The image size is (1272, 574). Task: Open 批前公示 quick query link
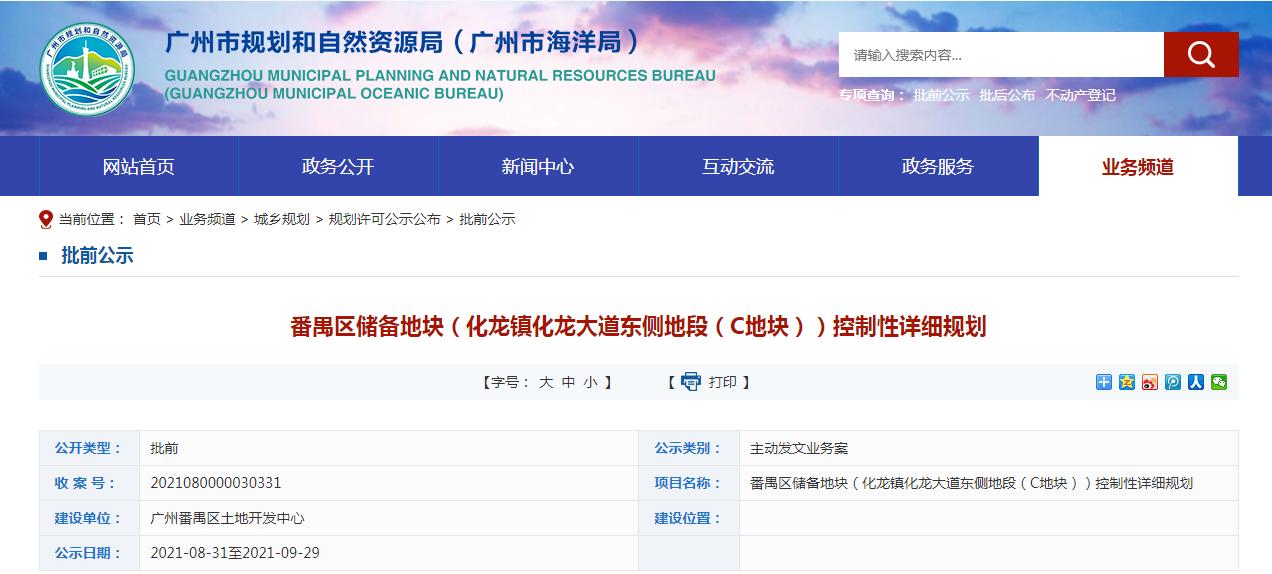click(942, 95)
